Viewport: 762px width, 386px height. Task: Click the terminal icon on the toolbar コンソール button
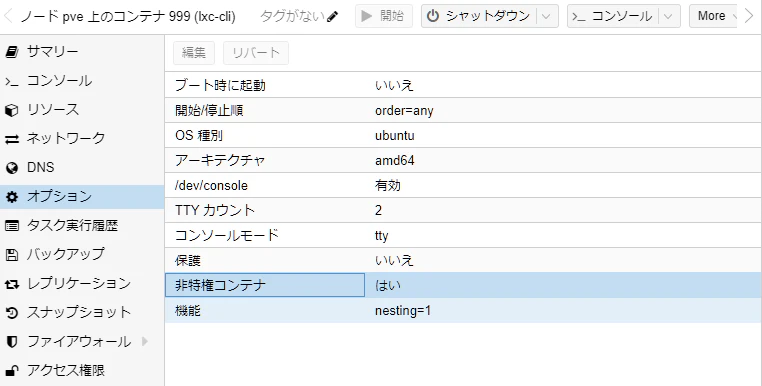coord(578,17)
